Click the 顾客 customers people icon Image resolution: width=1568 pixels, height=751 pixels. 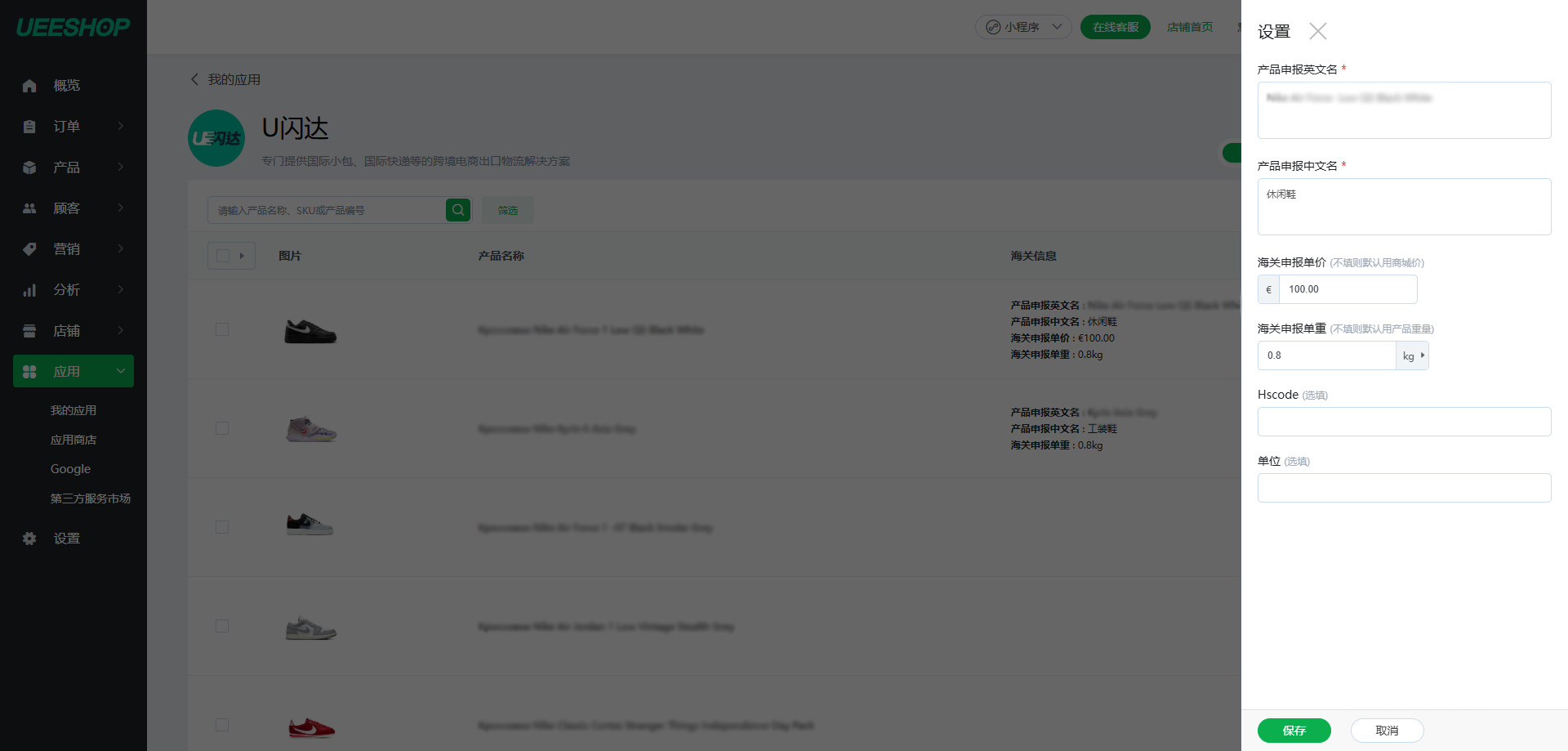(x=29, y=208)
